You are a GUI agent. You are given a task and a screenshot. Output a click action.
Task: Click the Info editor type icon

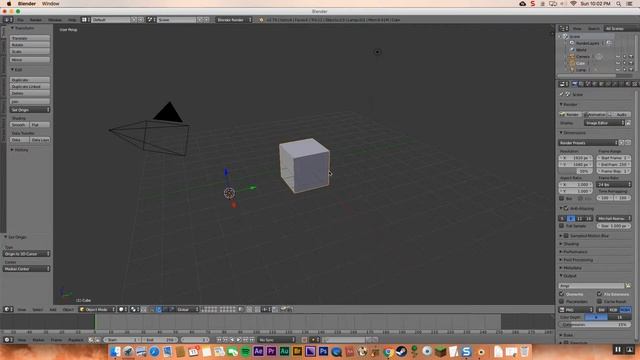coord(8,20)
